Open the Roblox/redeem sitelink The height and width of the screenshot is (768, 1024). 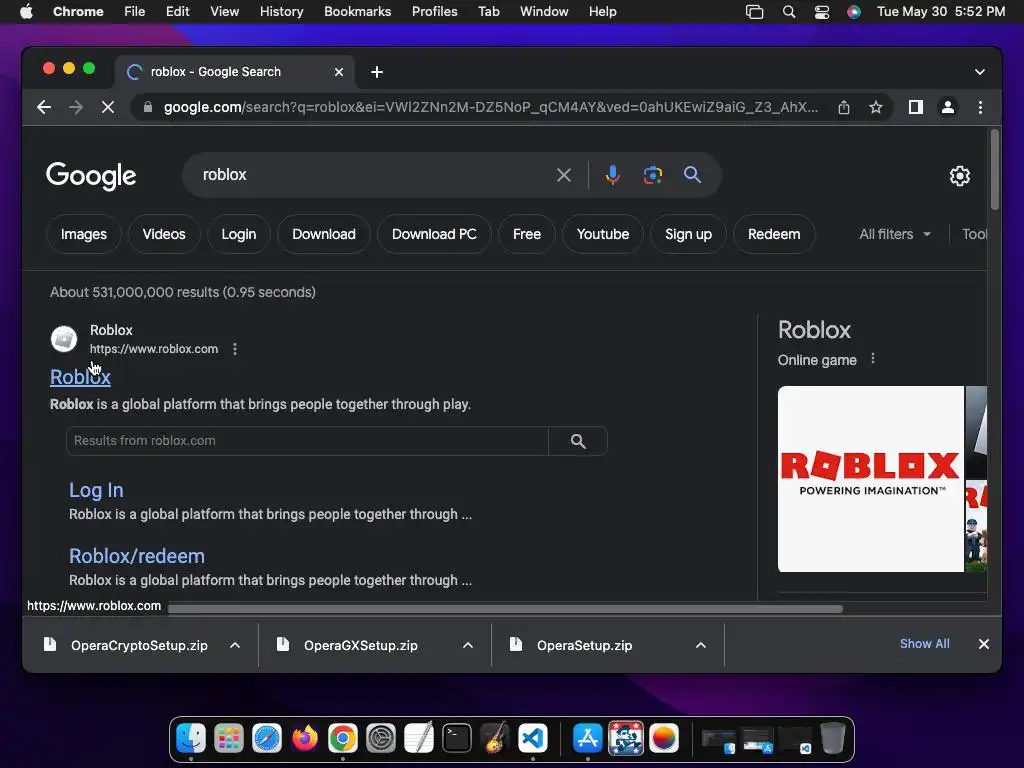137,556
